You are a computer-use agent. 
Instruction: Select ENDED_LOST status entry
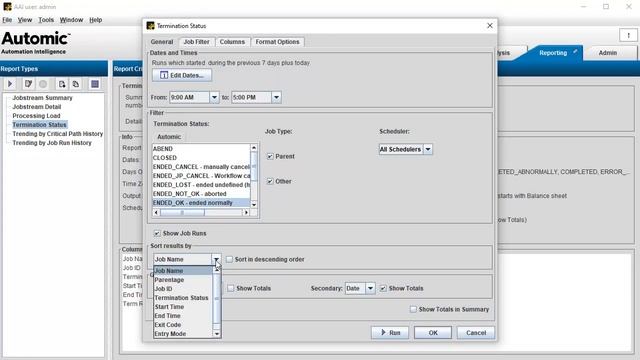click(201, 184)
